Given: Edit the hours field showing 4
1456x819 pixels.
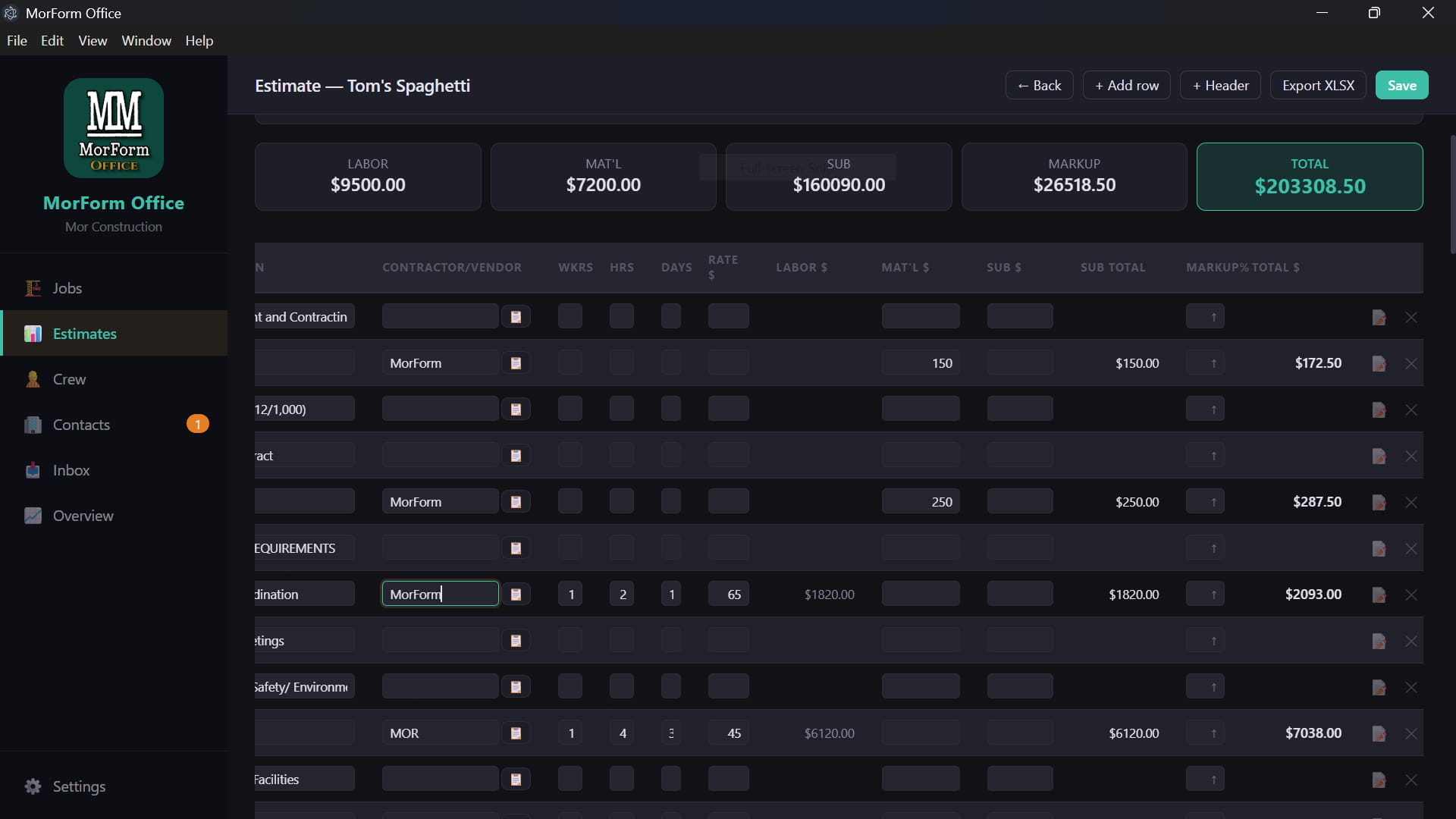Looking at the screenshot, I should [622, 733].
